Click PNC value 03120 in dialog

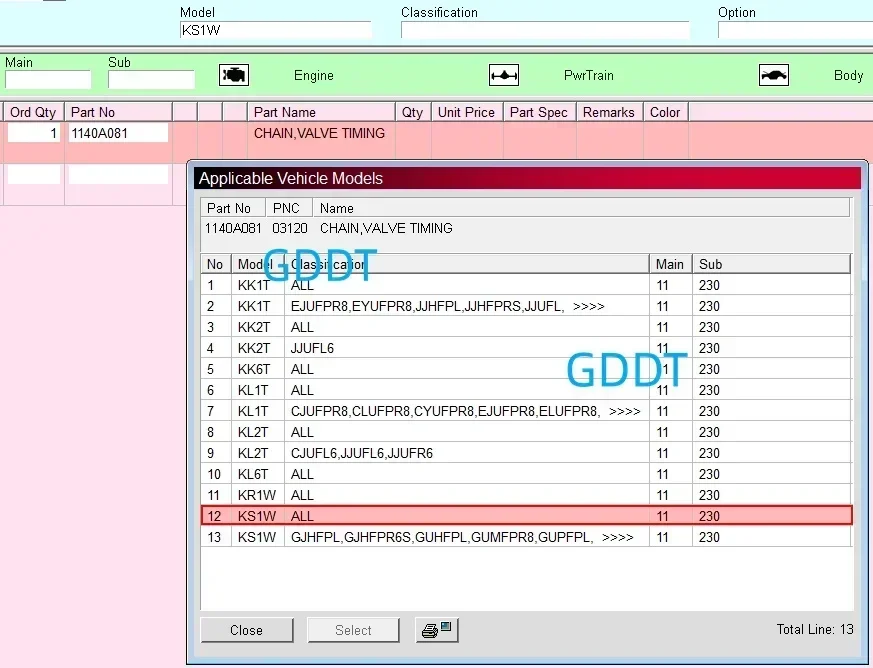click(x=290, y=228)
